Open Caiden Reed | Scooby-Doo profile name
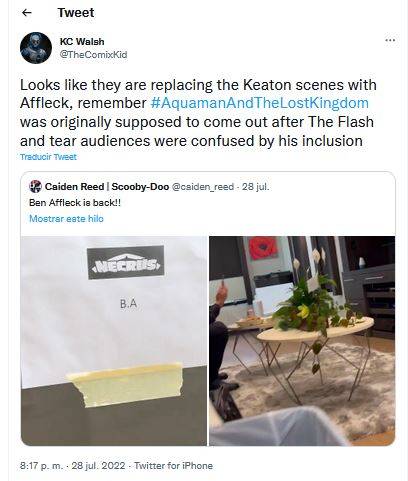Image resolution: width=408 pixels, height=481 pixels. pyautogui.click(x=107, y=187)
